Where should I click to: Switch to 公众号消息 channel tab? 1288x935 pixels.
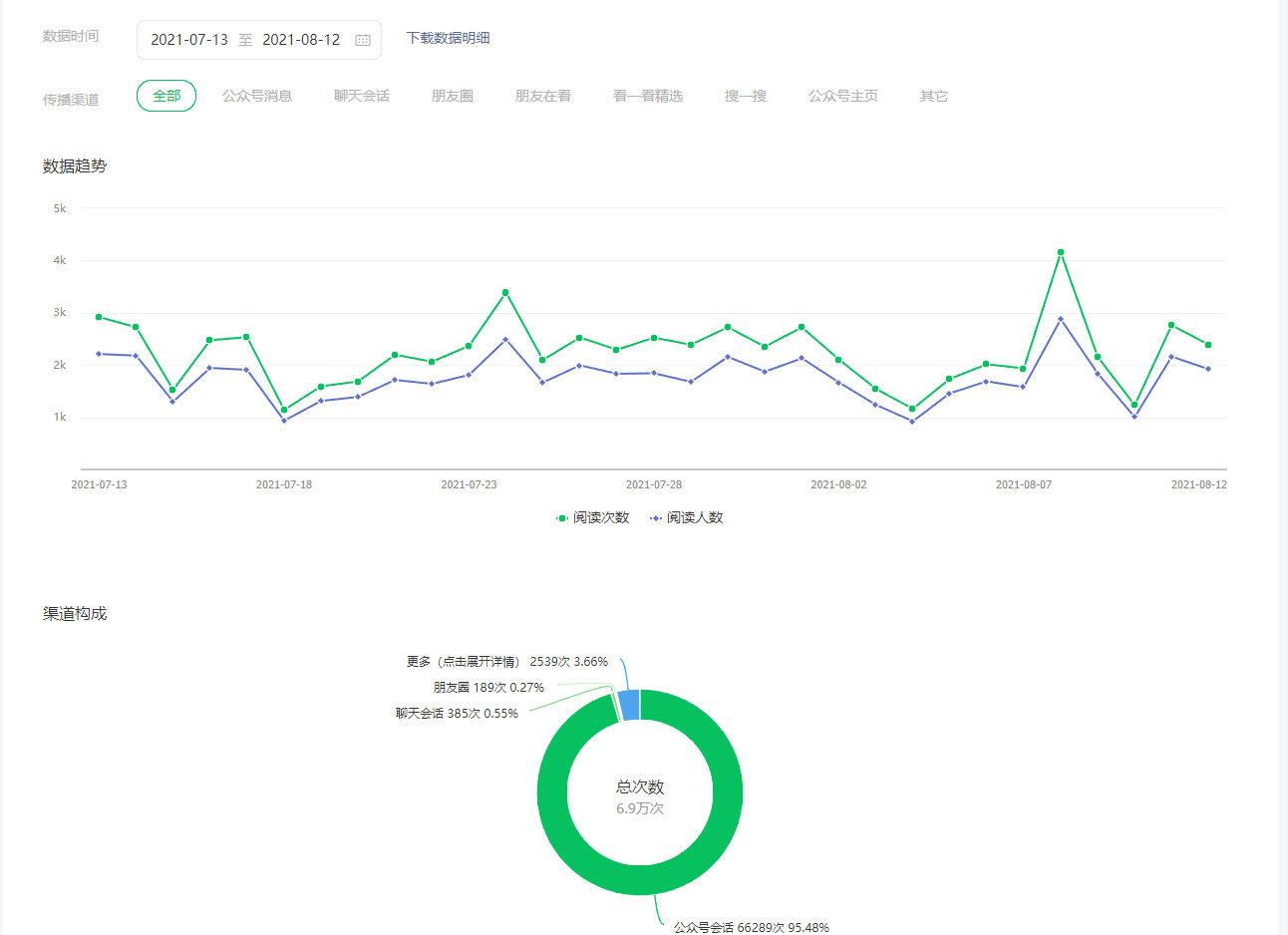pyautogui.click(x=257, y=96)
